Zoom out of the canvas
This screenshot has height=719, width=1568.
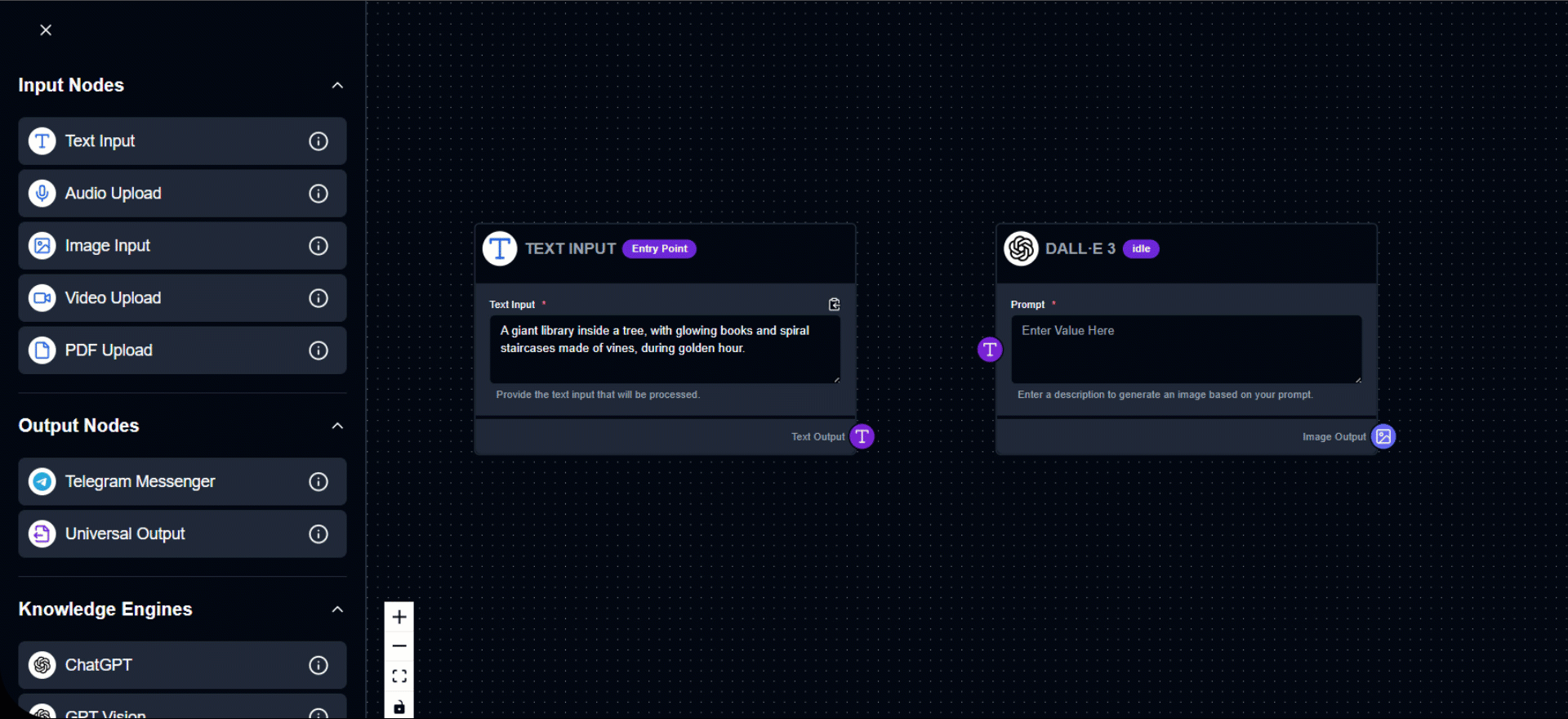(399, 646)
